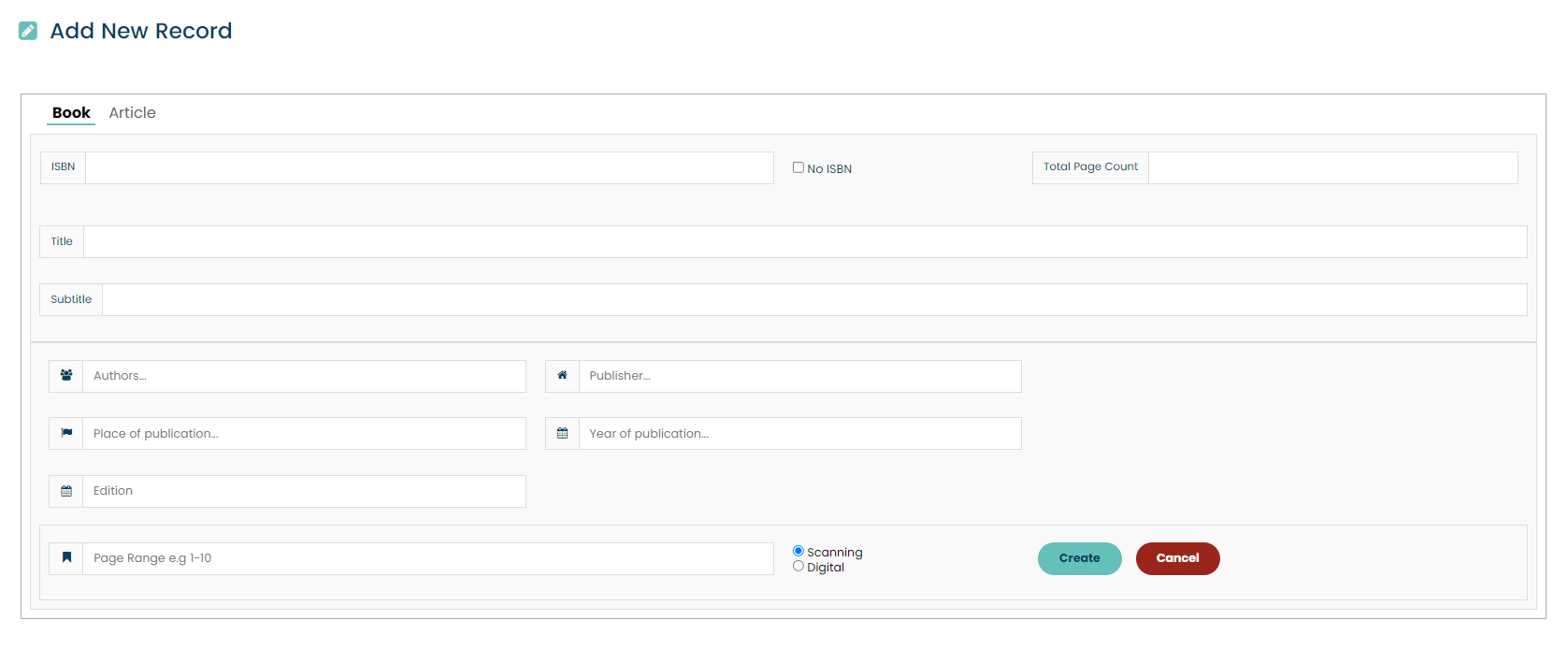1568x649 pixels.
Task: Focus the Total Page Count input field
Action: (1333, 167)
